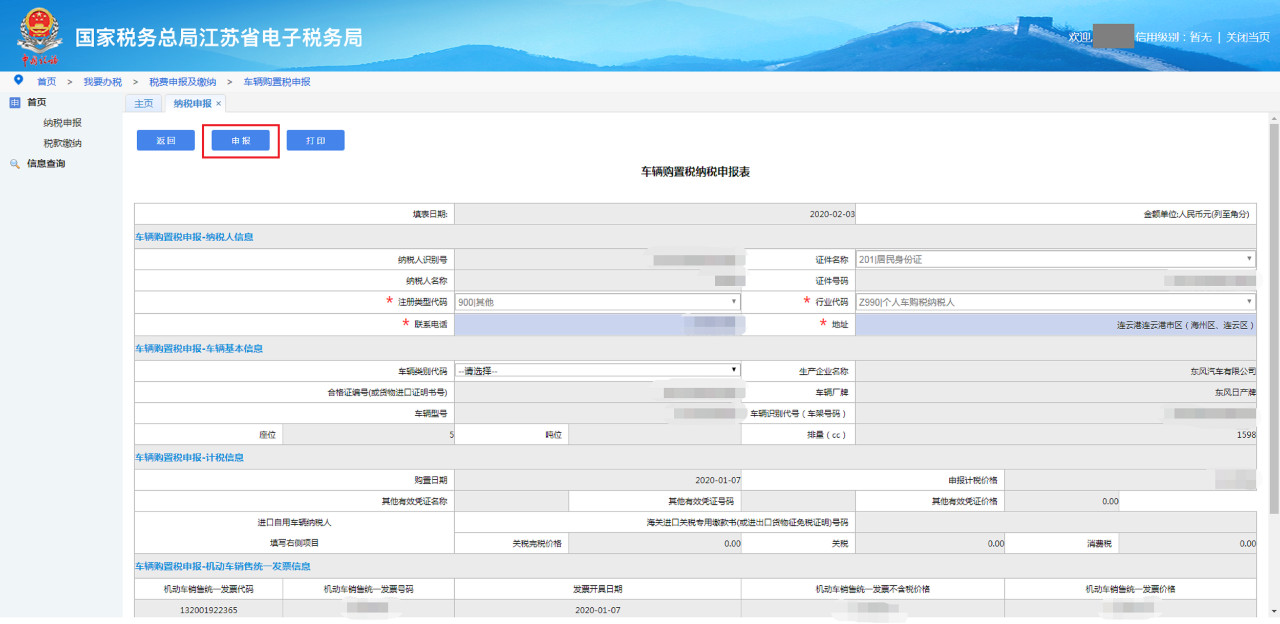The height and width of the screenshot is (624, 1280).
Task: Click the 其他有效凭证价格 0.00 field
Action: click(x=1062, y=501)
